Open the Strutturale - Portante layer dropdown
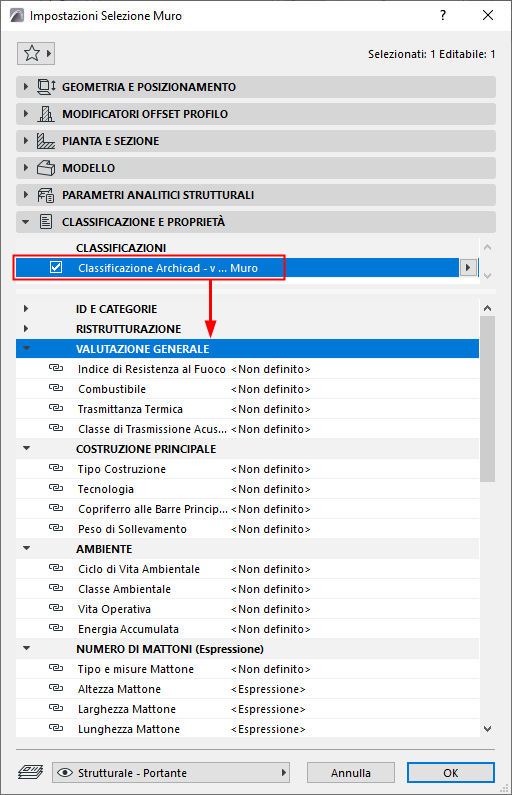 pyautogui.click(x=171, y=773)
